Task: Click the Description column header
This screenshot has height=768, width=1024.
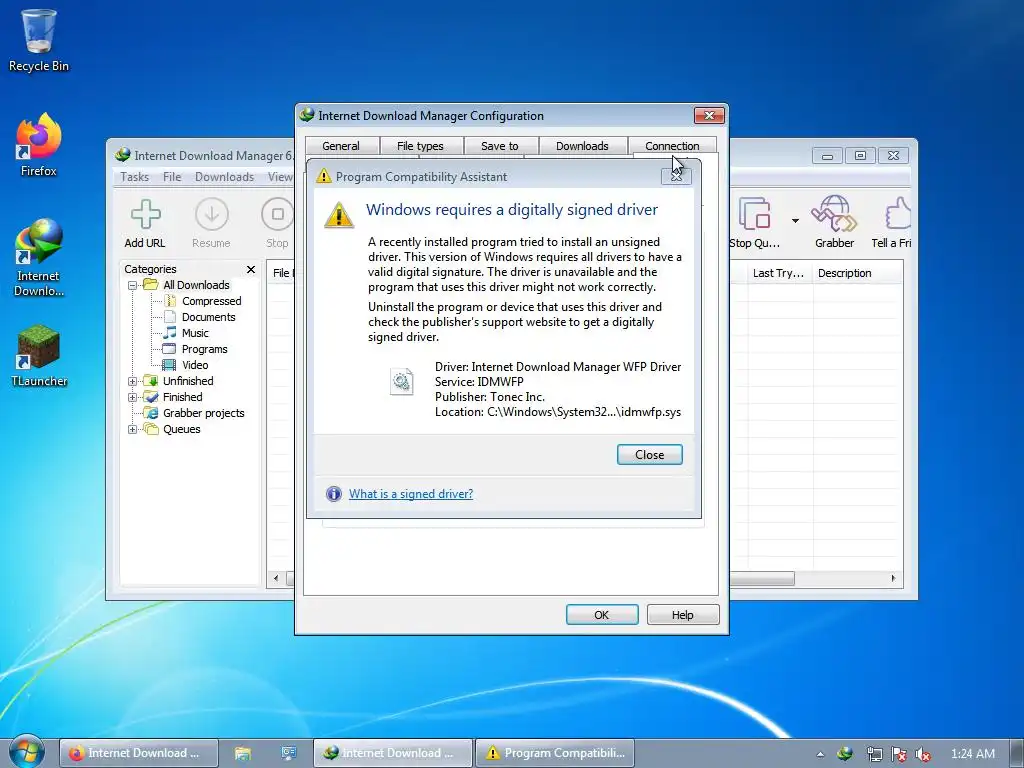Action: pyautogui.click(x=858, y=273)
